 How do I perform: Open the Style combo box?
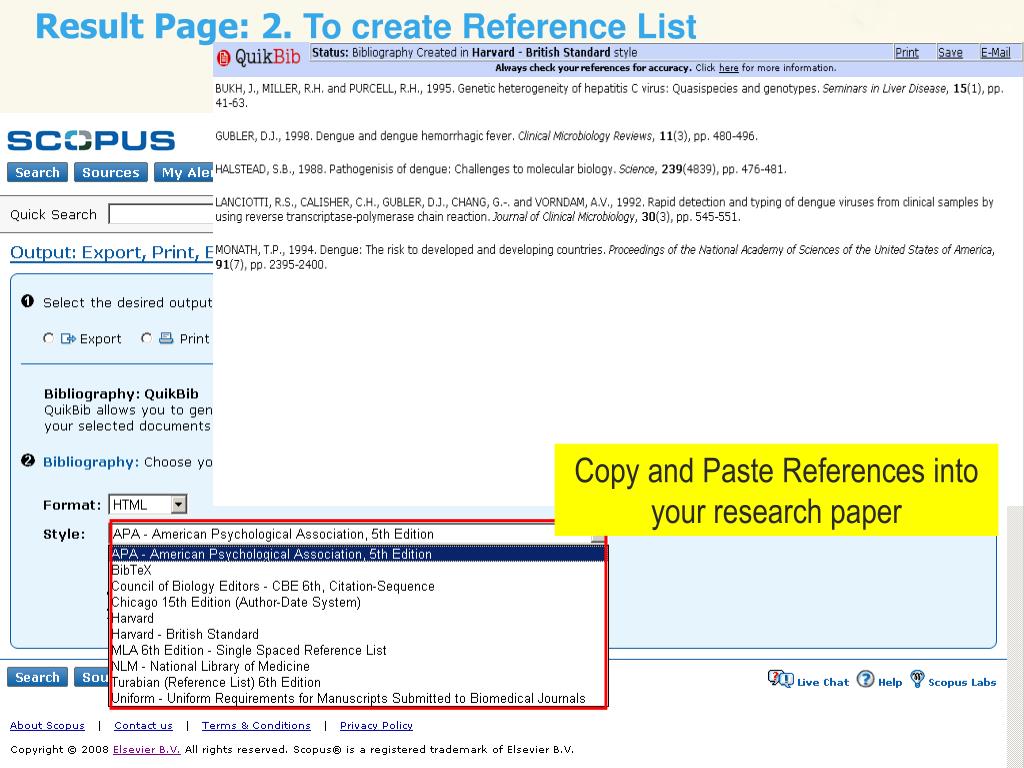pyautogui.click(x=357, y=534)
